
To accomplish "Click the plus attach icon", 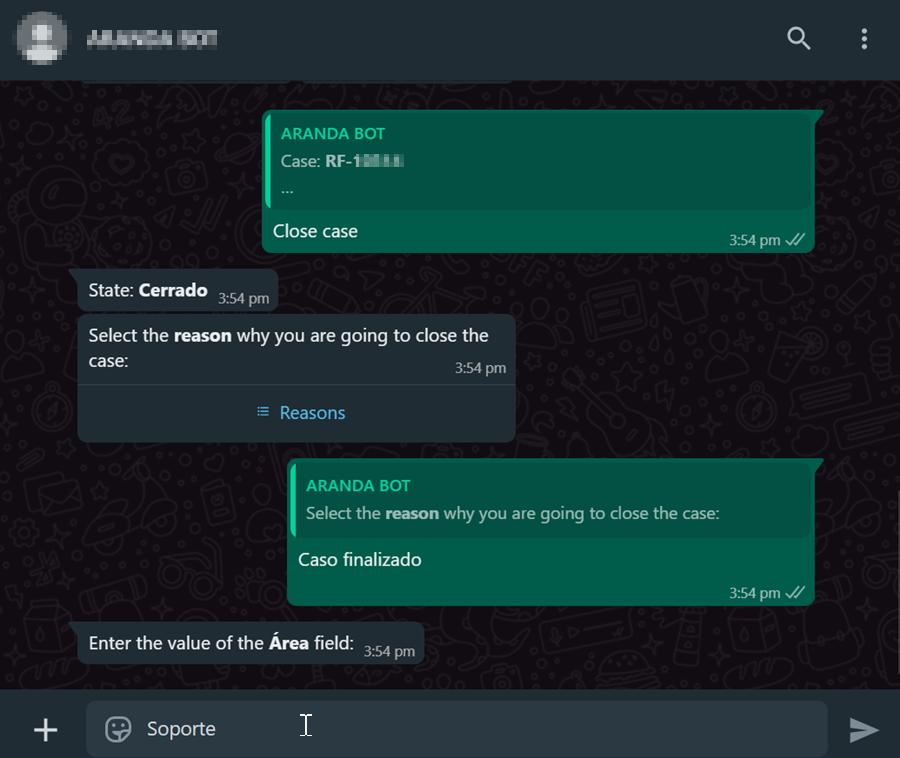I will (x=45, y=730).
